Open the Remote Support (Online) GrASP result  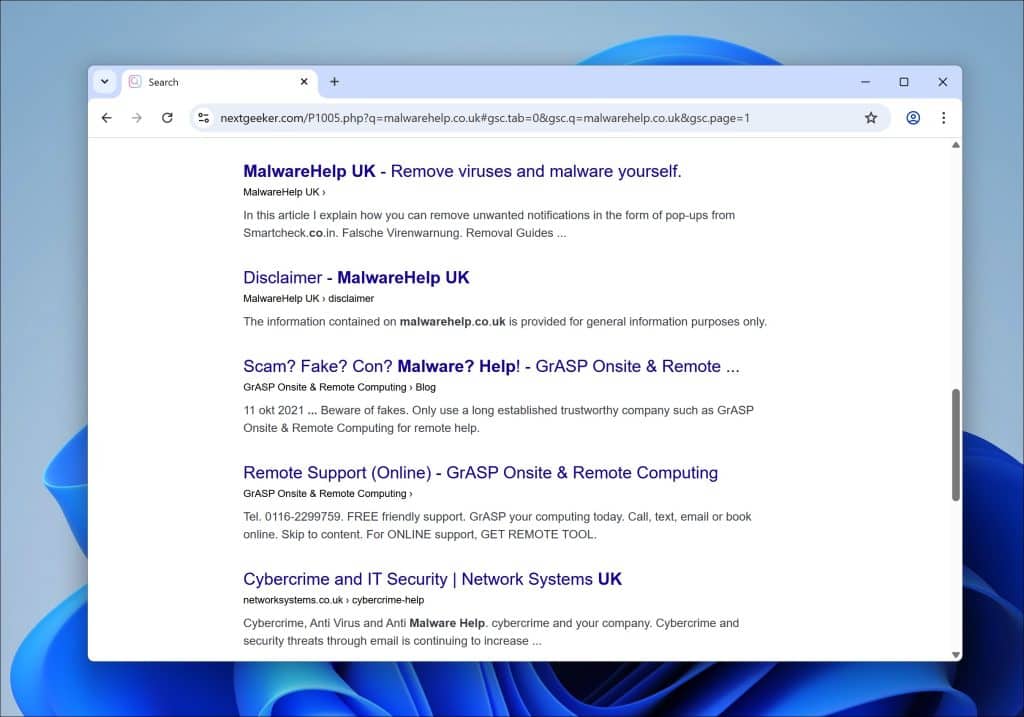(x=481, y=472)
